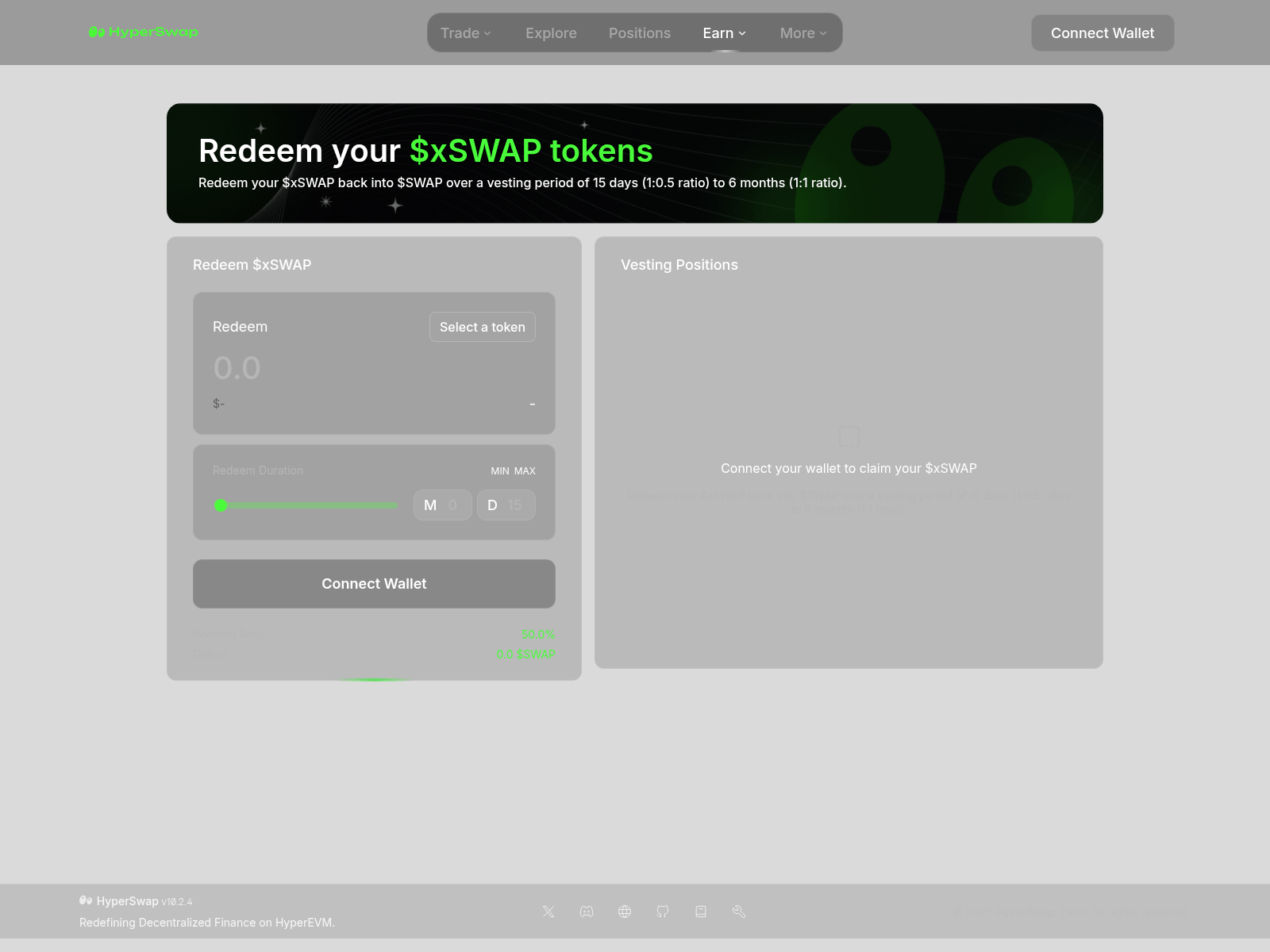Open the website globe icon

[x=625, y=911]
